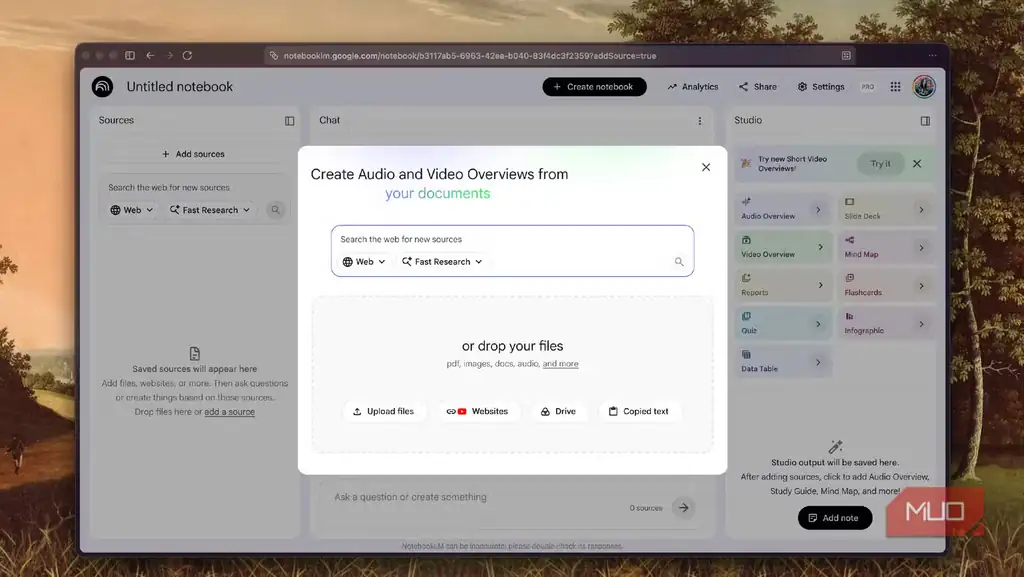Click Try it on Short Video banner
The width and height of the screenshot is (1024, 577).
tap(880, 164)
